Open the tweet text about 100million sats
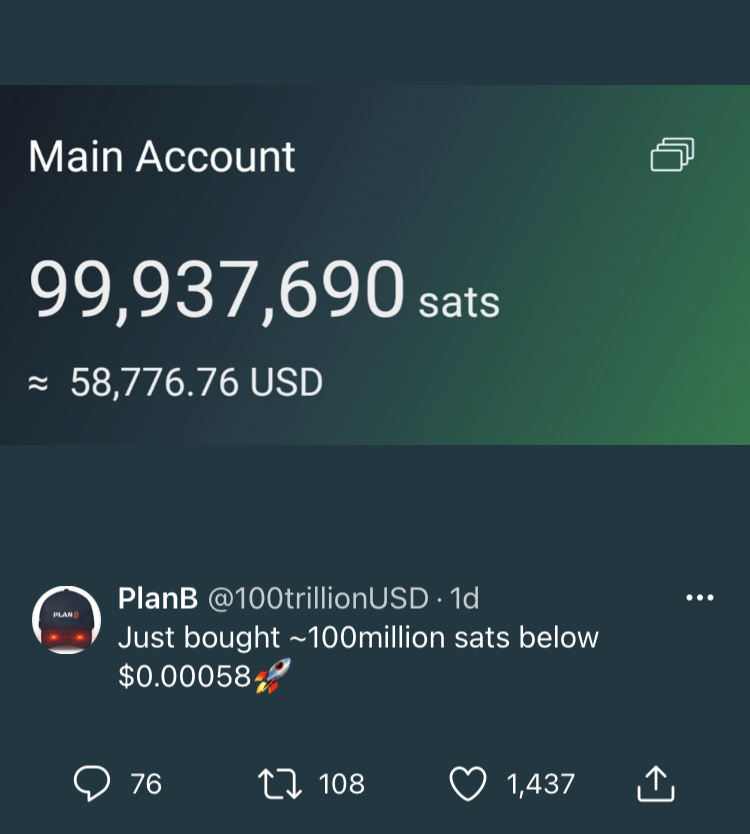This screenshot has width=750, height=834. coord(357,637)
